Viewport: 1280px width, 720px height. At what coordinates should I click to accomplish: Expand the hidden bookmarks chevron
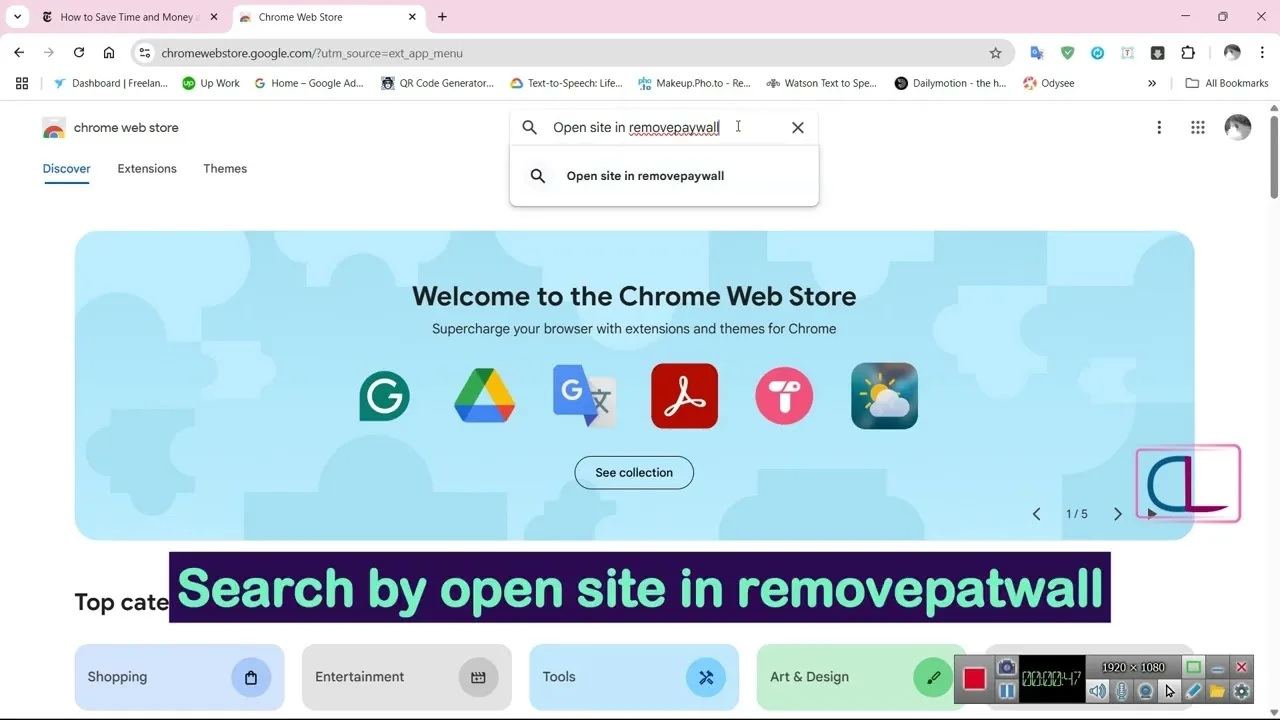(x=1152, y=83)
